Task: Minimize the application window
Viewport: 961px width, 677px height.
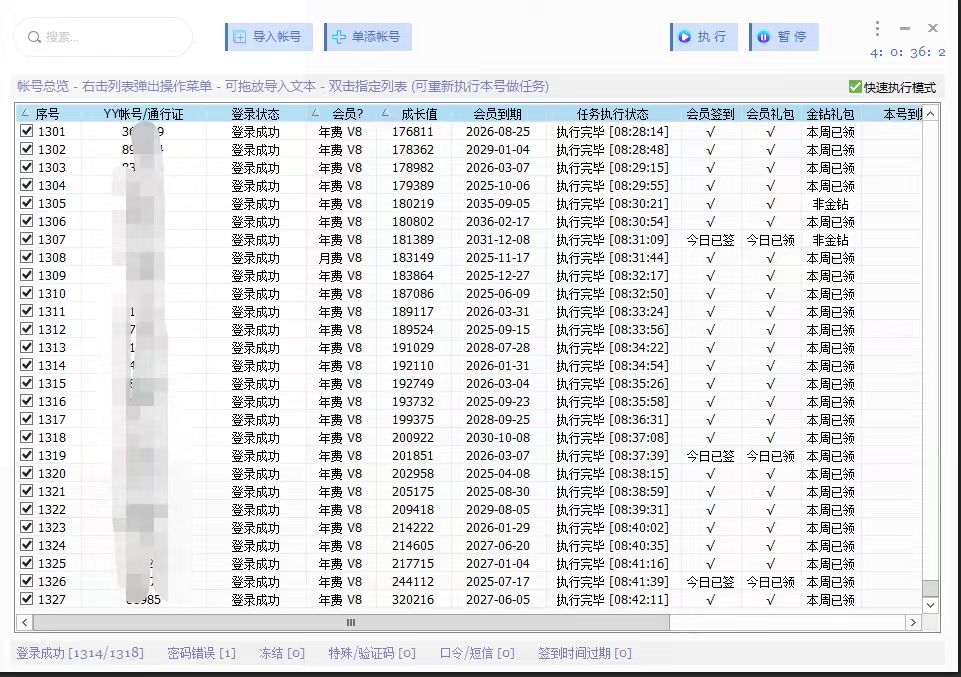Action: pyautogui.click(x=905, y=28)
